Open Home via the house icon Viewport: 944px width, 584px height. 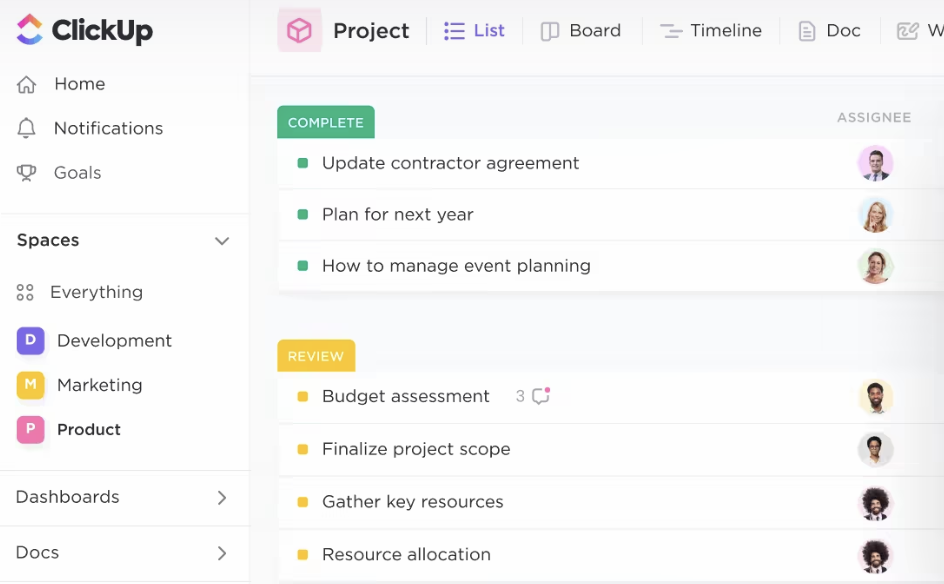pyautogui.click(x=26, y=84)
